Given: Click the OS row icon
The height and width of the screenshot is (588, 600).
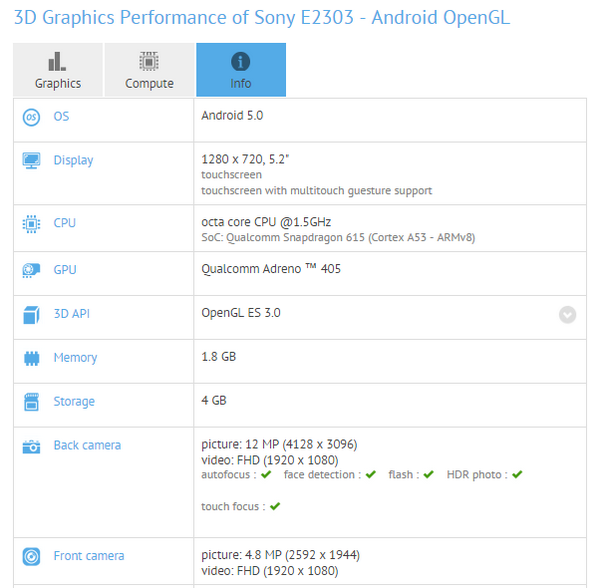Looking at the screenshot, I should pos(31,117).
